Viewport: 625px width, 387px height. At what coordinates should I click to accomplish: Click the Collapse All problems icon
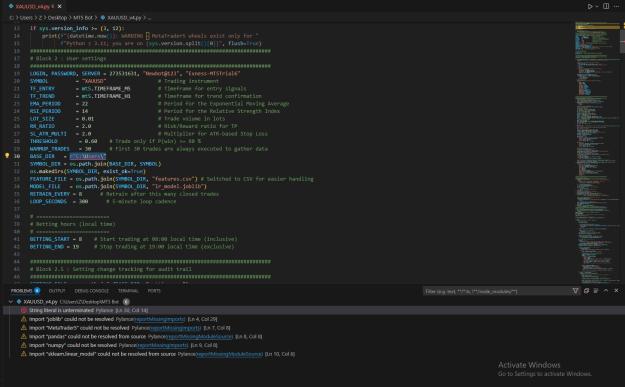tap(586, 291)
